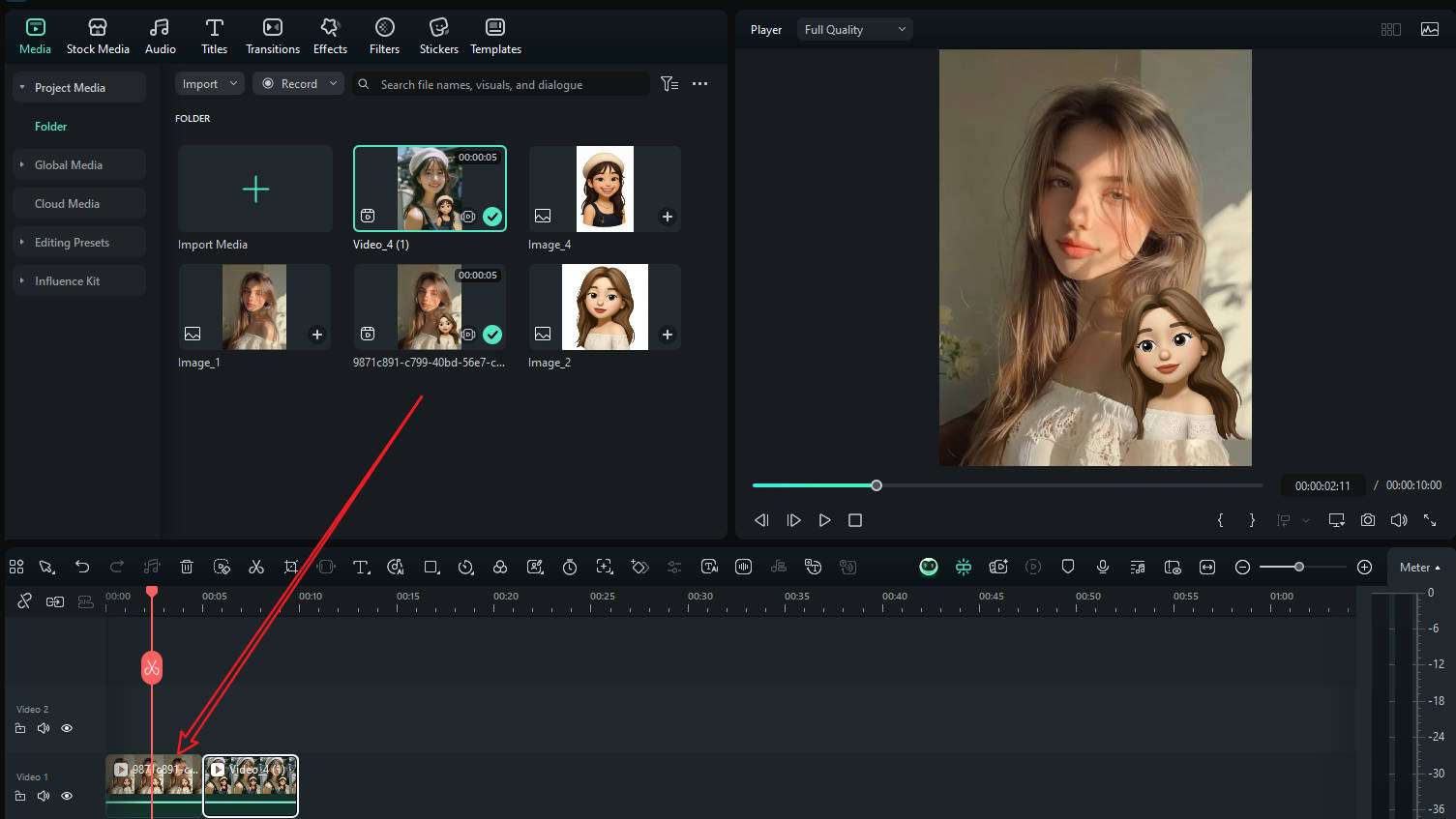Click the Snapshot camera icon in player

(1368, 520)
